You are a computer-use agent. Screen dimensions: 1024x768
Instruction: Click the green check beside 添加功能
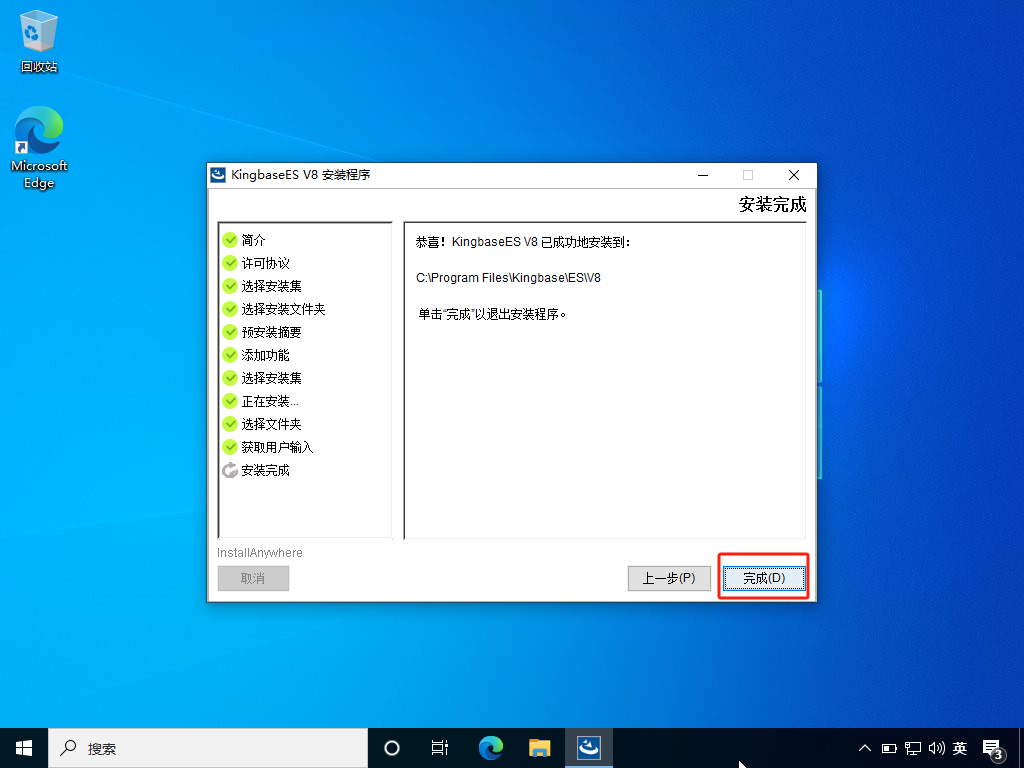[x=230, y=355]
